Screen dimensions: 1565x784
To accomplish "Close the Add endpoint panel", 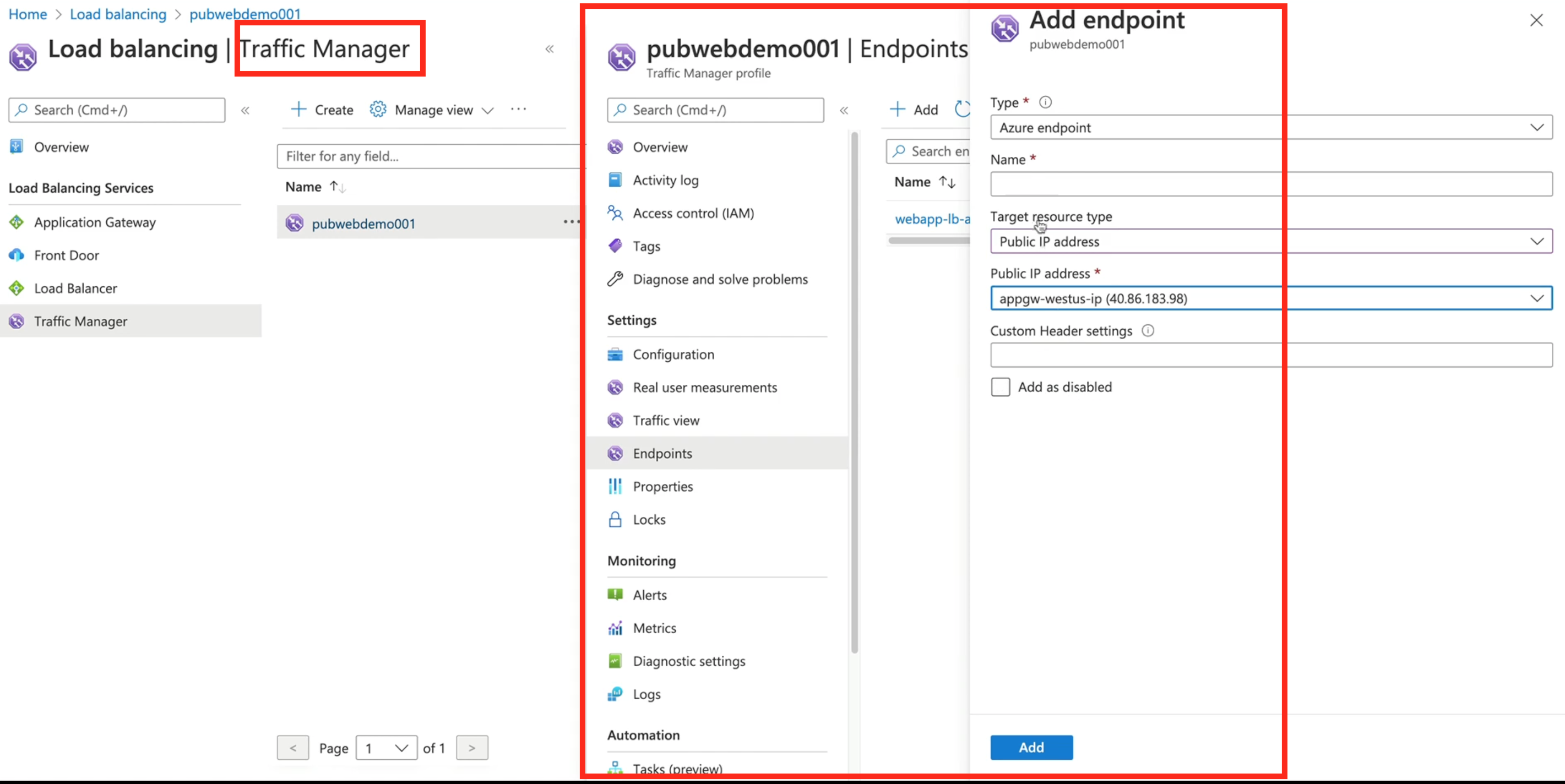I will 1536,20.
